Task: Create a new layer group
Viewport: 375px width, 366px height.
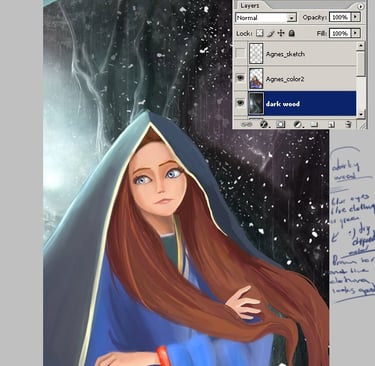Action: (314, 125)
